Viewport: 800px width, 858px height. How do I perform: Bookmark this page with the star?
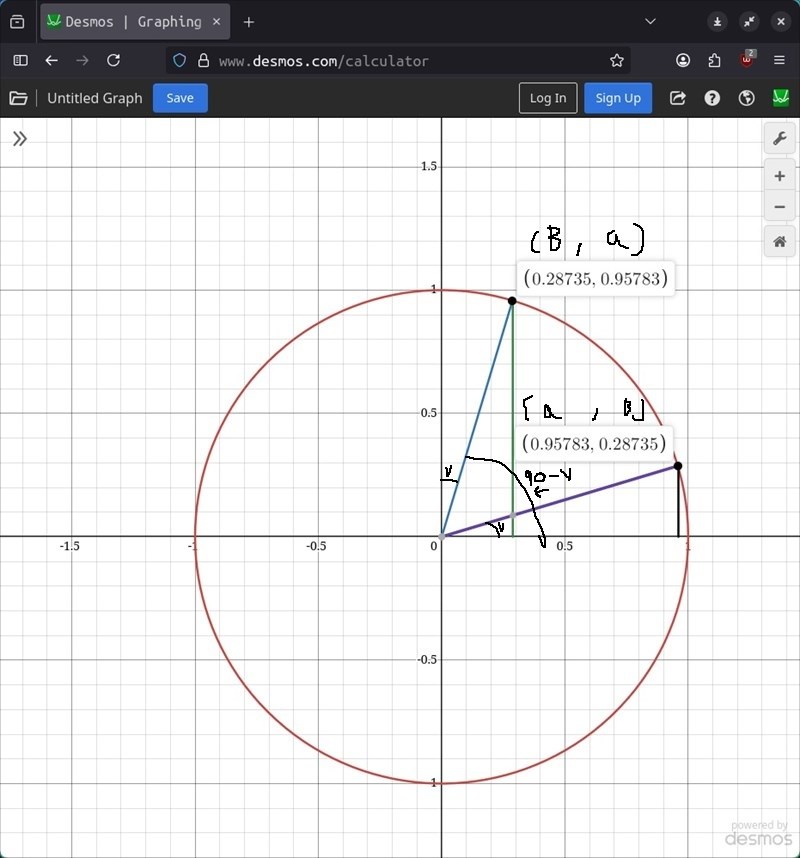[617, 60]
